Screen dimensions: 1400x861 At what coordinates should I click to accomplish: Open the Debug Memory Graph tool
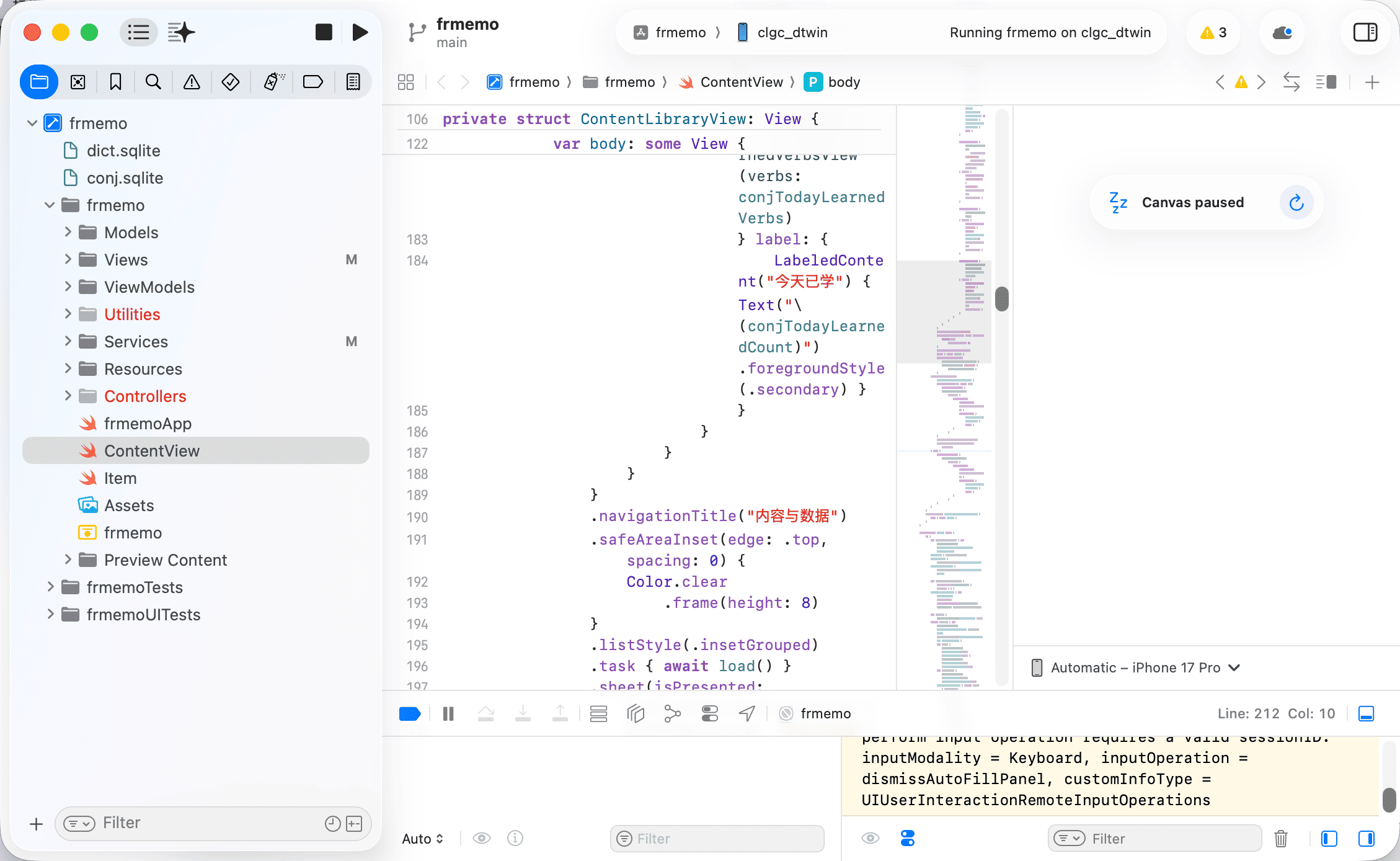[673, 714]
